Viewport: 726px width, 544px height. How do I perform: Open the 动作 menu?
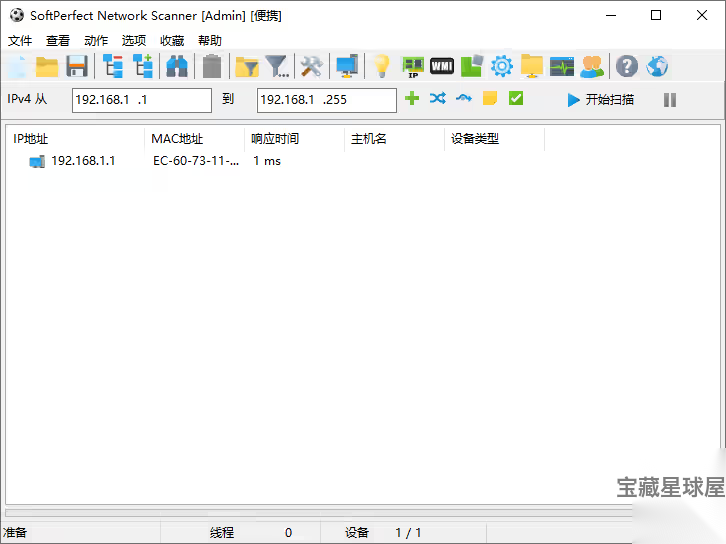click(96, 41)
